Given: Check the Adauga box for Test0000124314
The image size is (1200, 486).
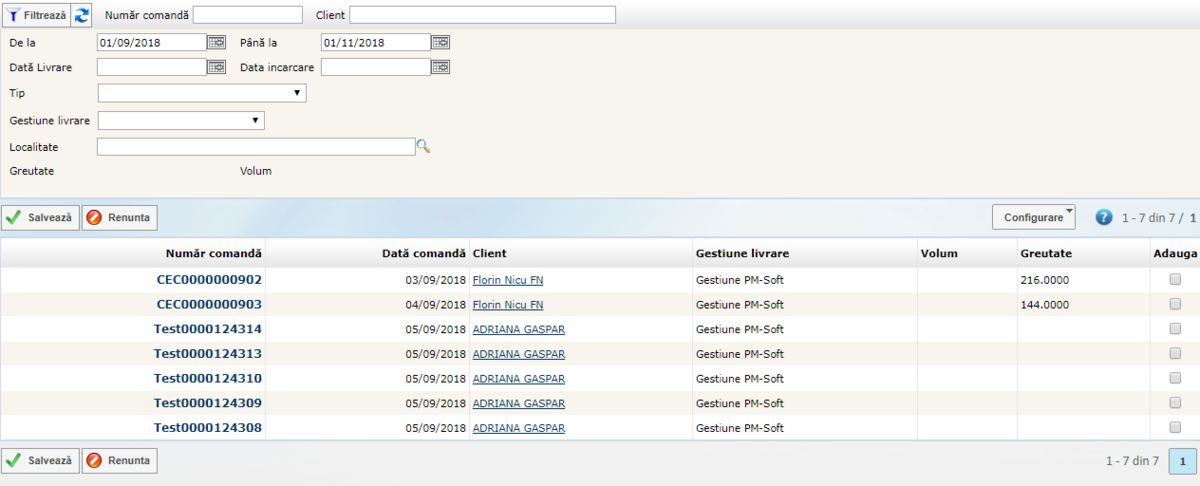Looking at the screenshot, I should [1175, 329].
